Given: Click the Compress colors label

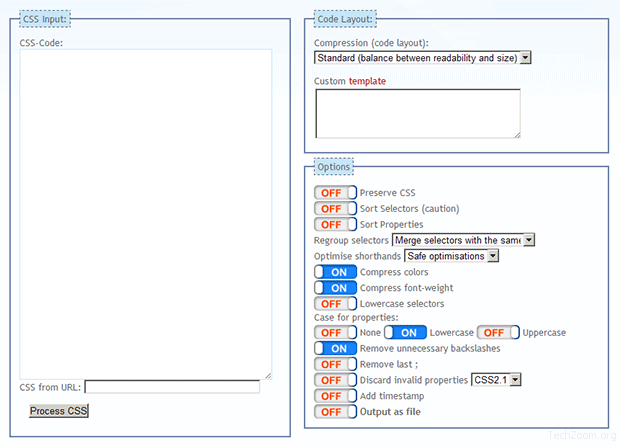Looking at the screenshot, I should pyautogui.click(x=394, y=272).
